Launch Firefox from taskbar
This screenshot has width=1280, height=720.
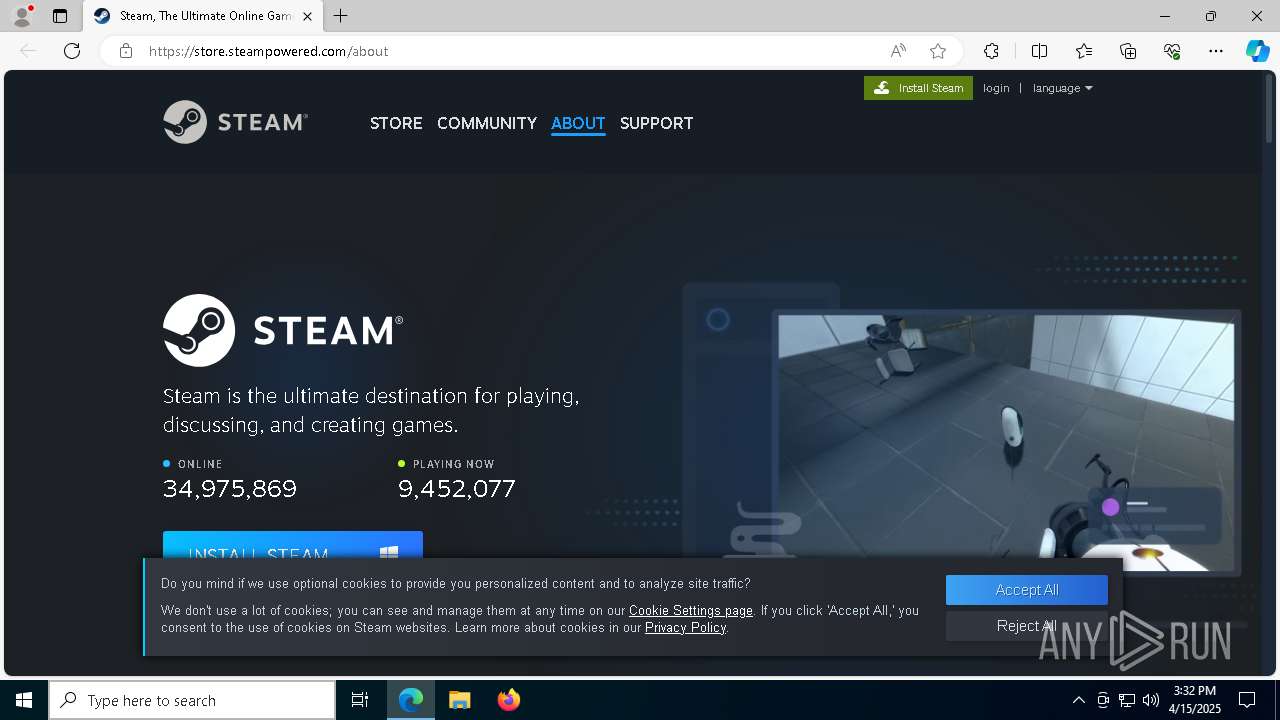tap(509, 700)
